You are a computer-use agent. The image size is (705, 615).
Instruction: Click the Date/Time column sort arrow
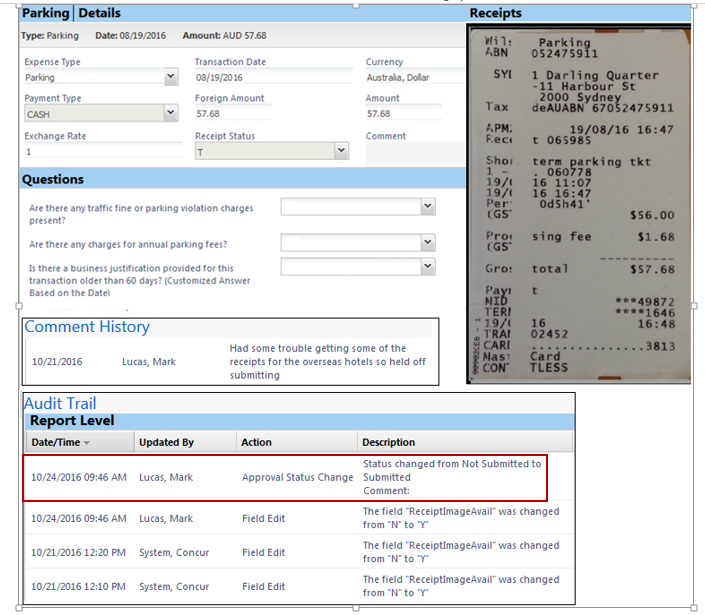[86, 442]
